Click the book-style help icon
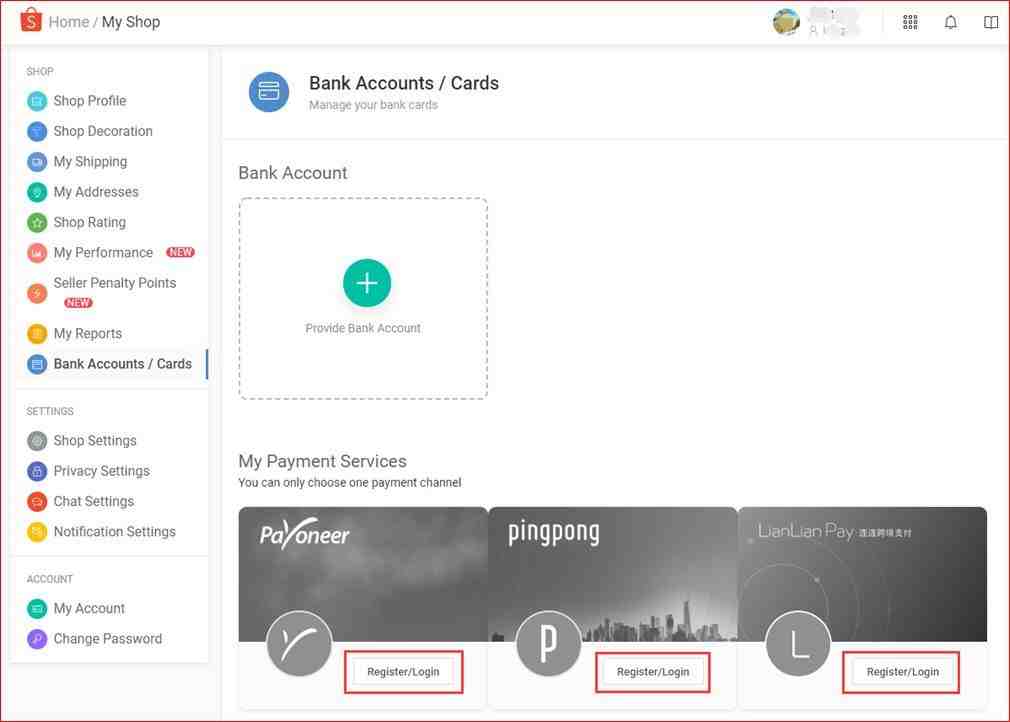 click(x=990, y=22)
